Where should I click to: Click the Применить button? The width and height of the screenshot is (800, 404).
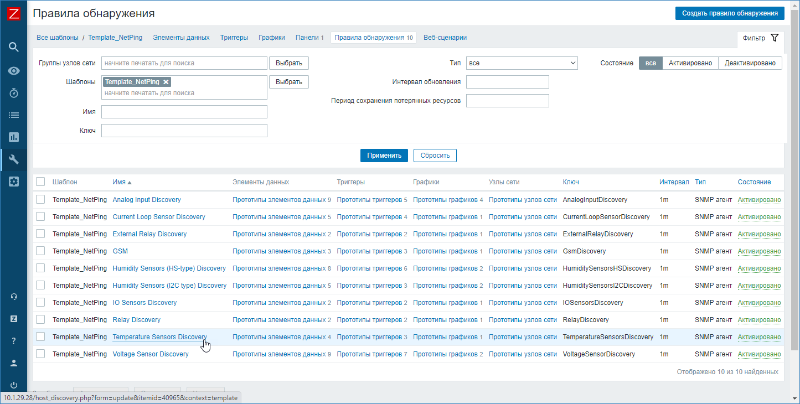coord(384,156)
